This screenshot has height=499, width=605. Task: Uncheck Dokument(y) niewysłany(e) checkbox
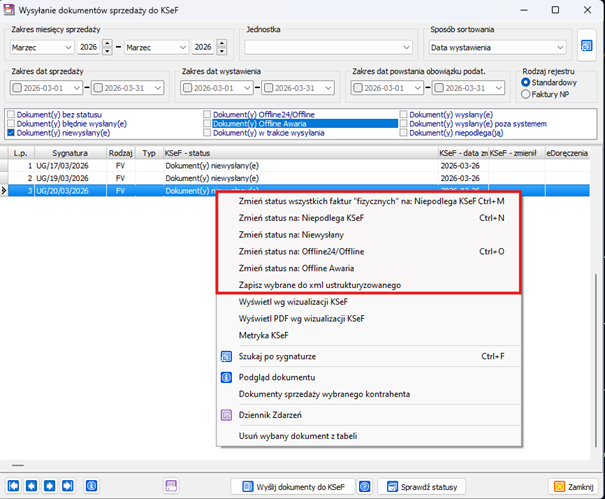(x=11, y=132)
